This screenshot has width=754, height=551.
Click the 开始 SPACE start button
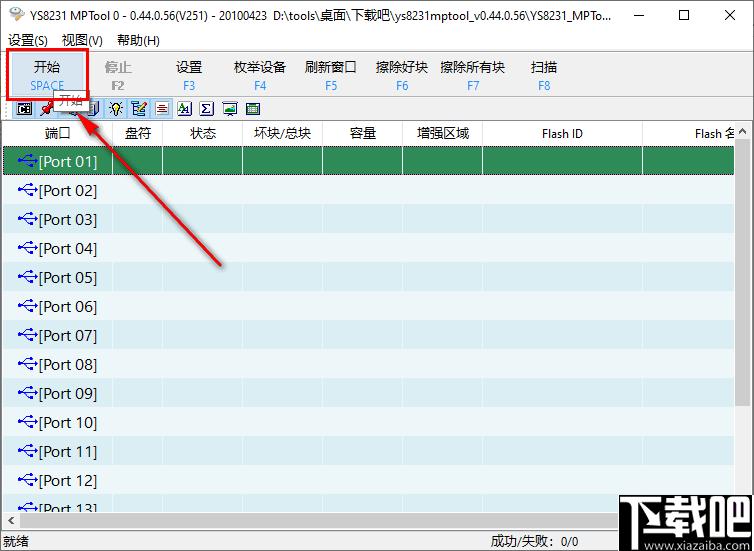click(x=47, y=75)
